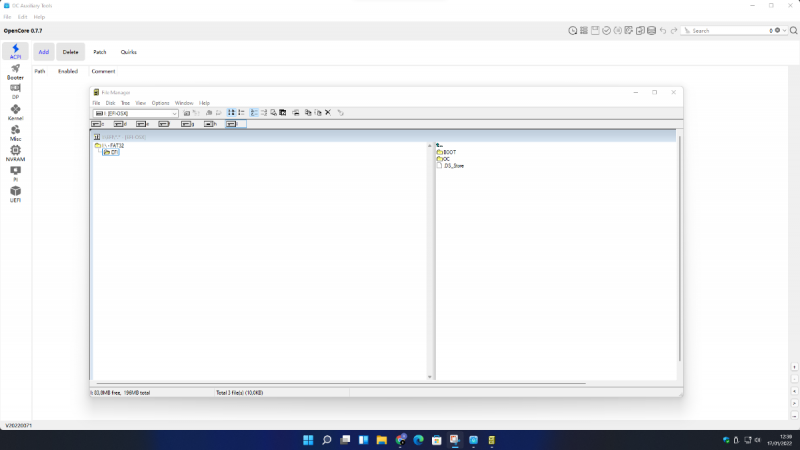Open View menu in File Manager
This screenshot has width=800, height=450.
point(140,103)
